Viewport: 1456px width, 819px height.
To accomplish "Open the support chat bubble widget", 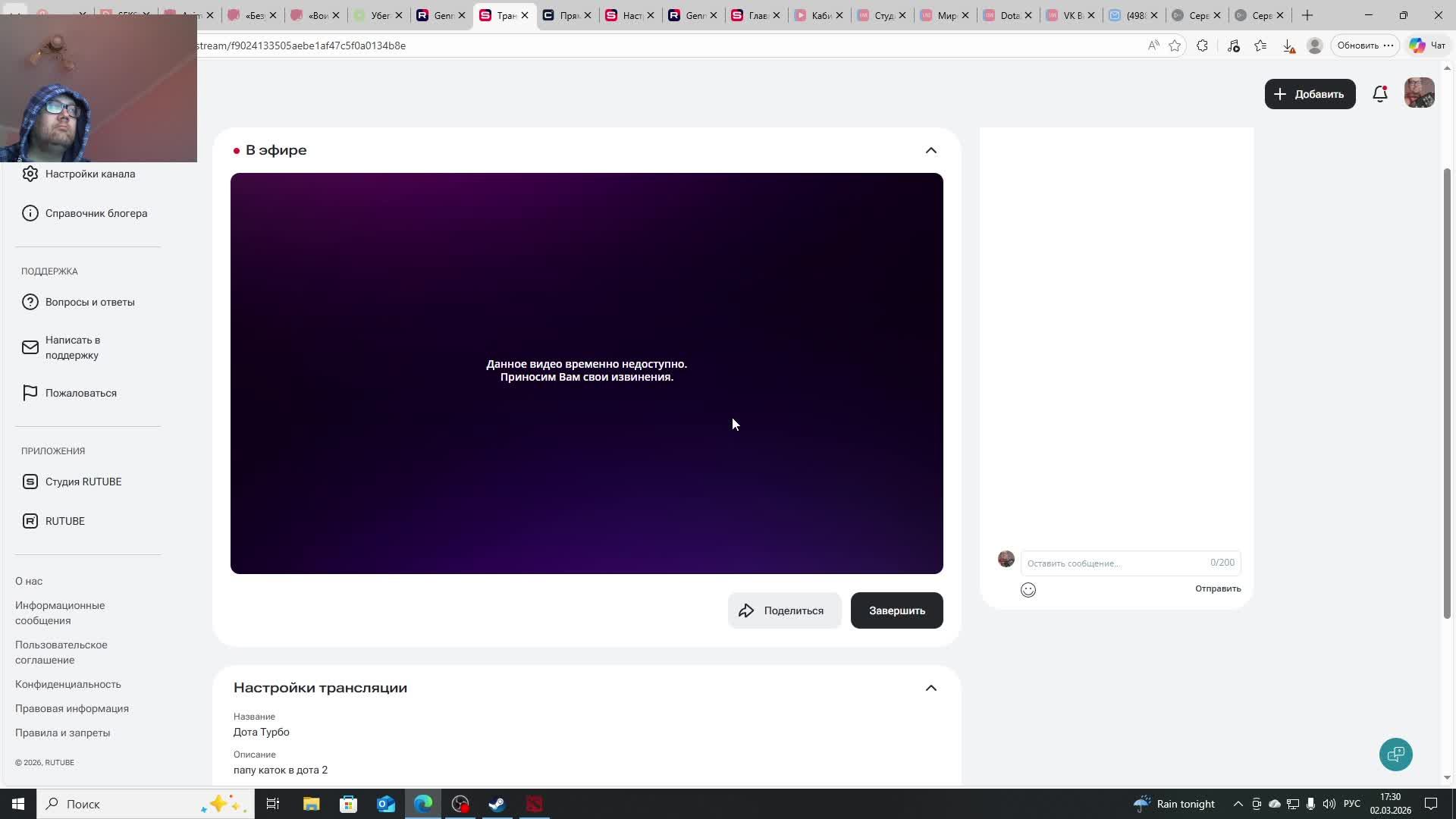I will [x=1395, y=755].
